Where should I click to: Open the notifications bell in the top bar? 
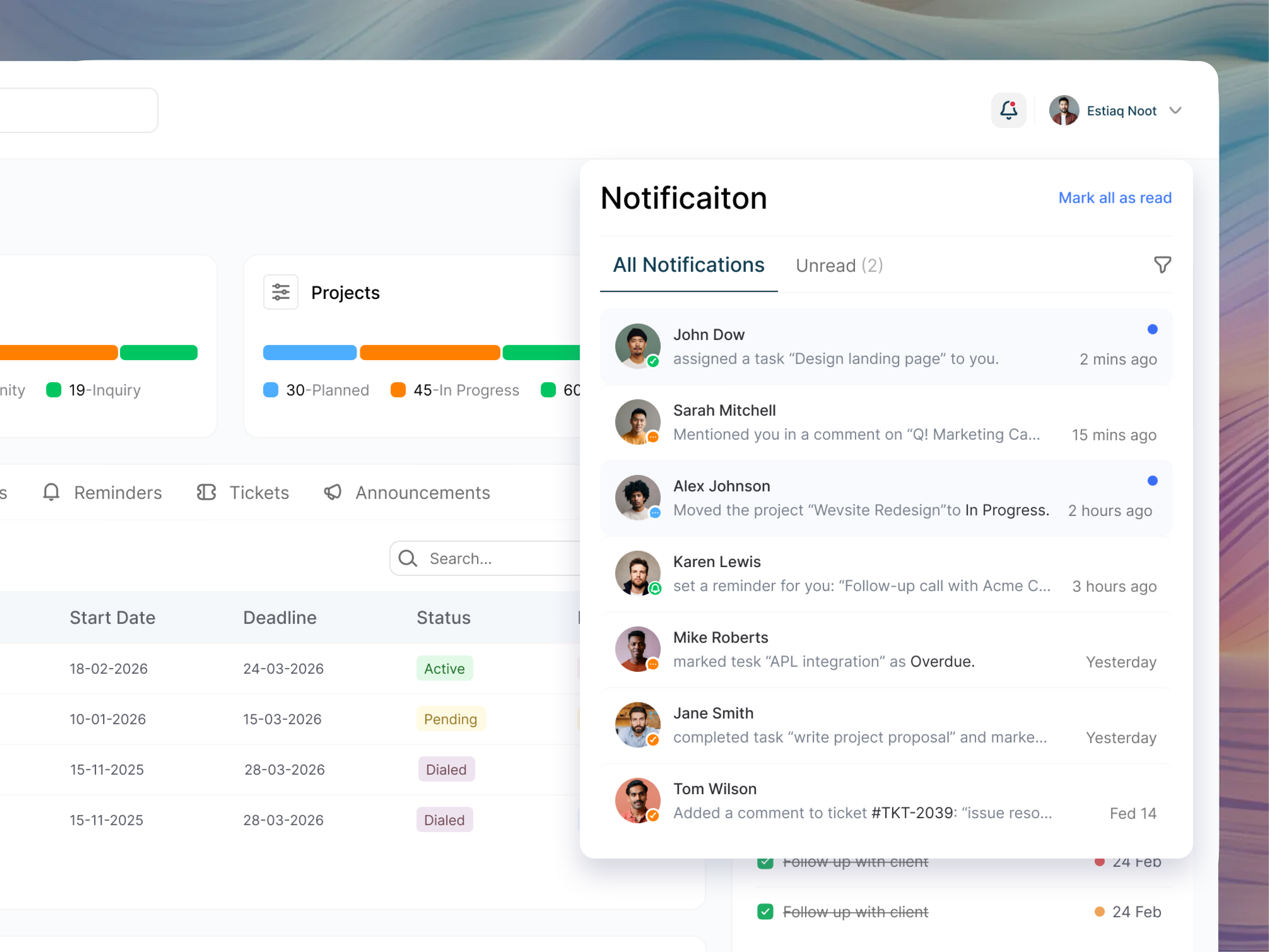(x=1009, y=110)
